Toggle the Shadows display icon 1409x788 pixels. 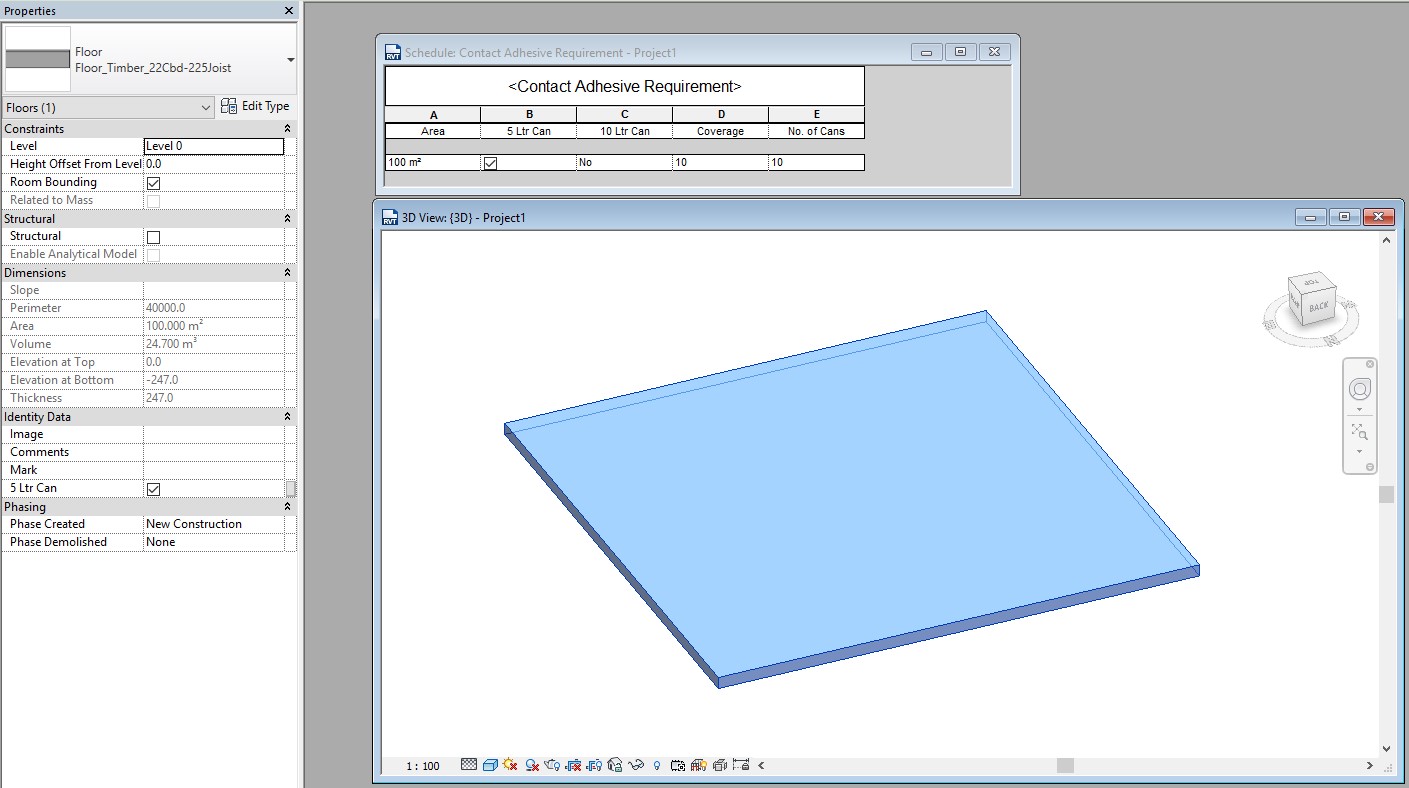pyautogui.click(x=530, y=765)
